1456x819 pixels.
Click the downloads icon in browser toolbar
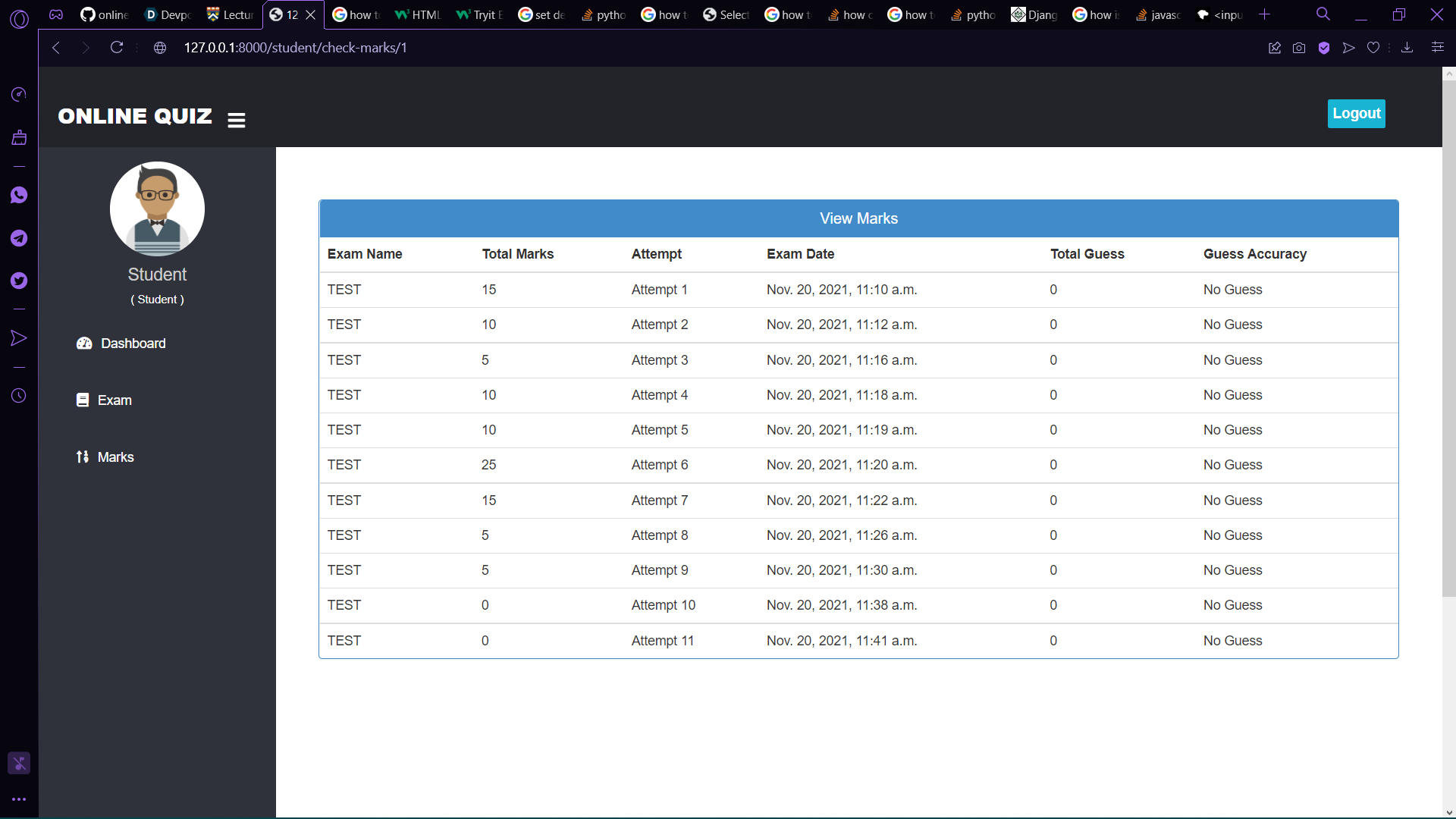1407,48
